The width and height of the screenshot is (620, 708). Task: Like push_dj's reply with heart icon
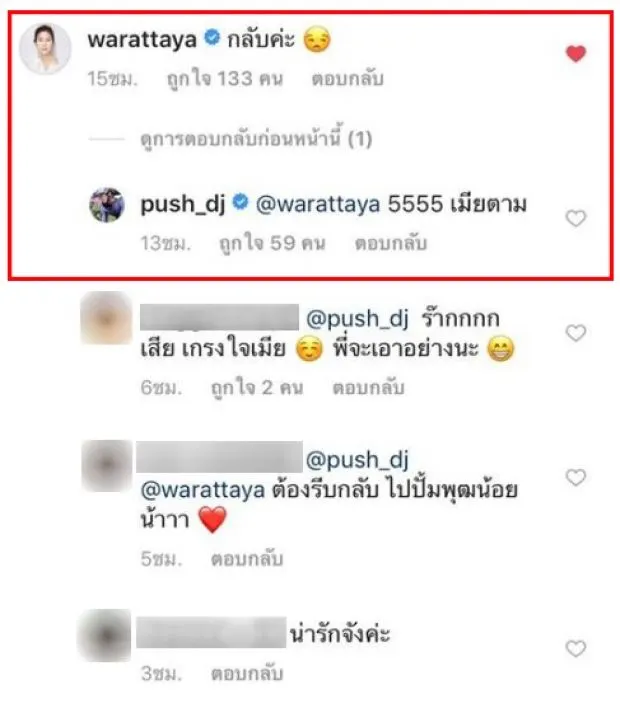[x=576, y=219]
